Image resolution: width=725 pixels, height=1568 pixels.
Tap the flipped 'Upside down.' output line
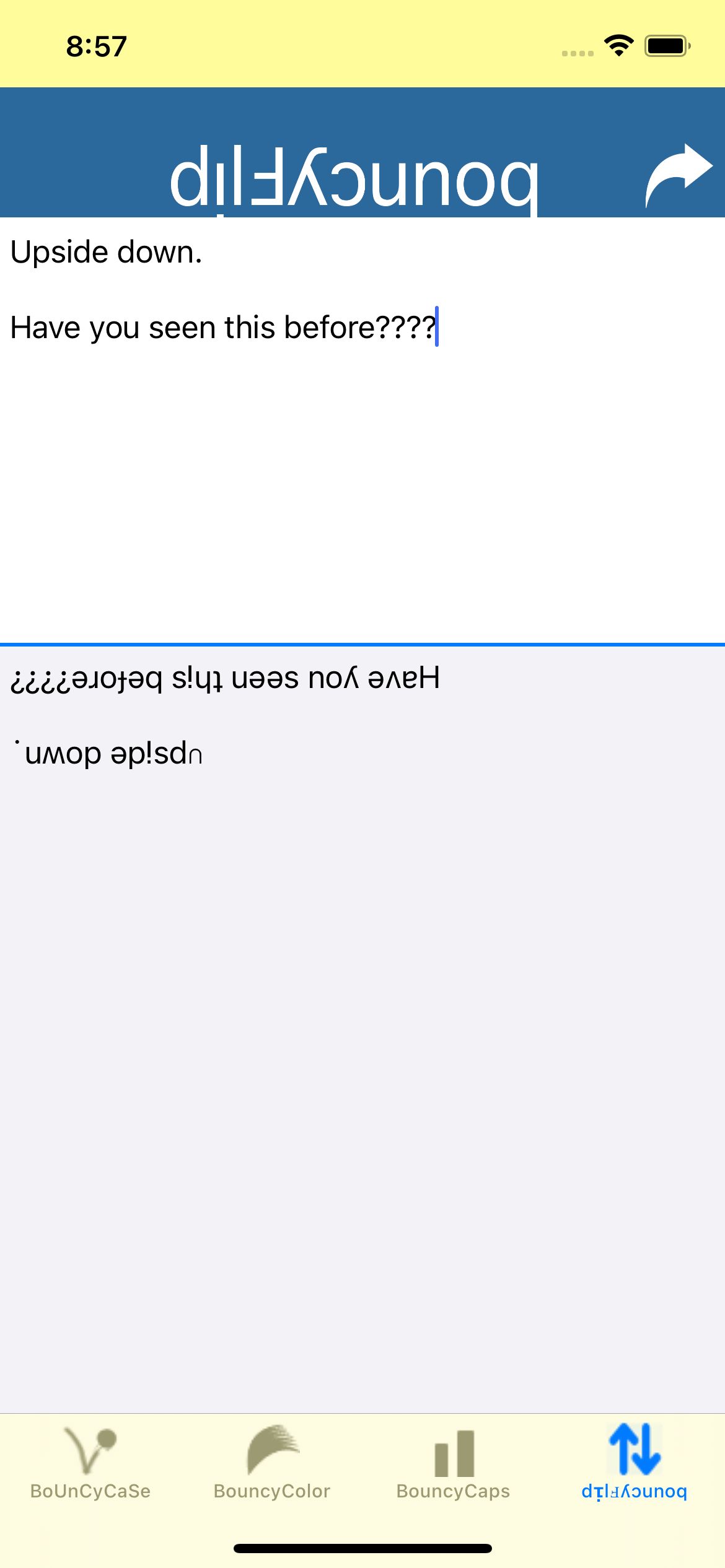(x=108, y=753)
